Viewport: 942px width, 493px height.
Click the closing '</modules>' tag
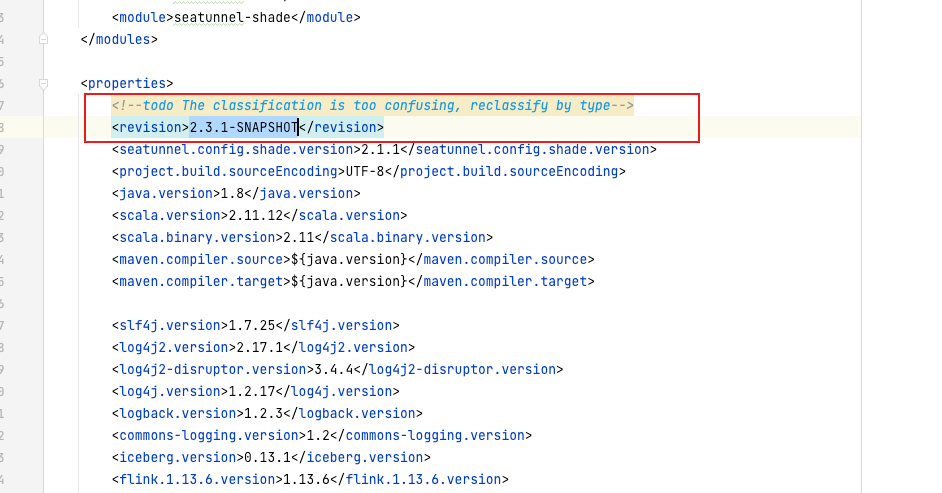point(119,40)
